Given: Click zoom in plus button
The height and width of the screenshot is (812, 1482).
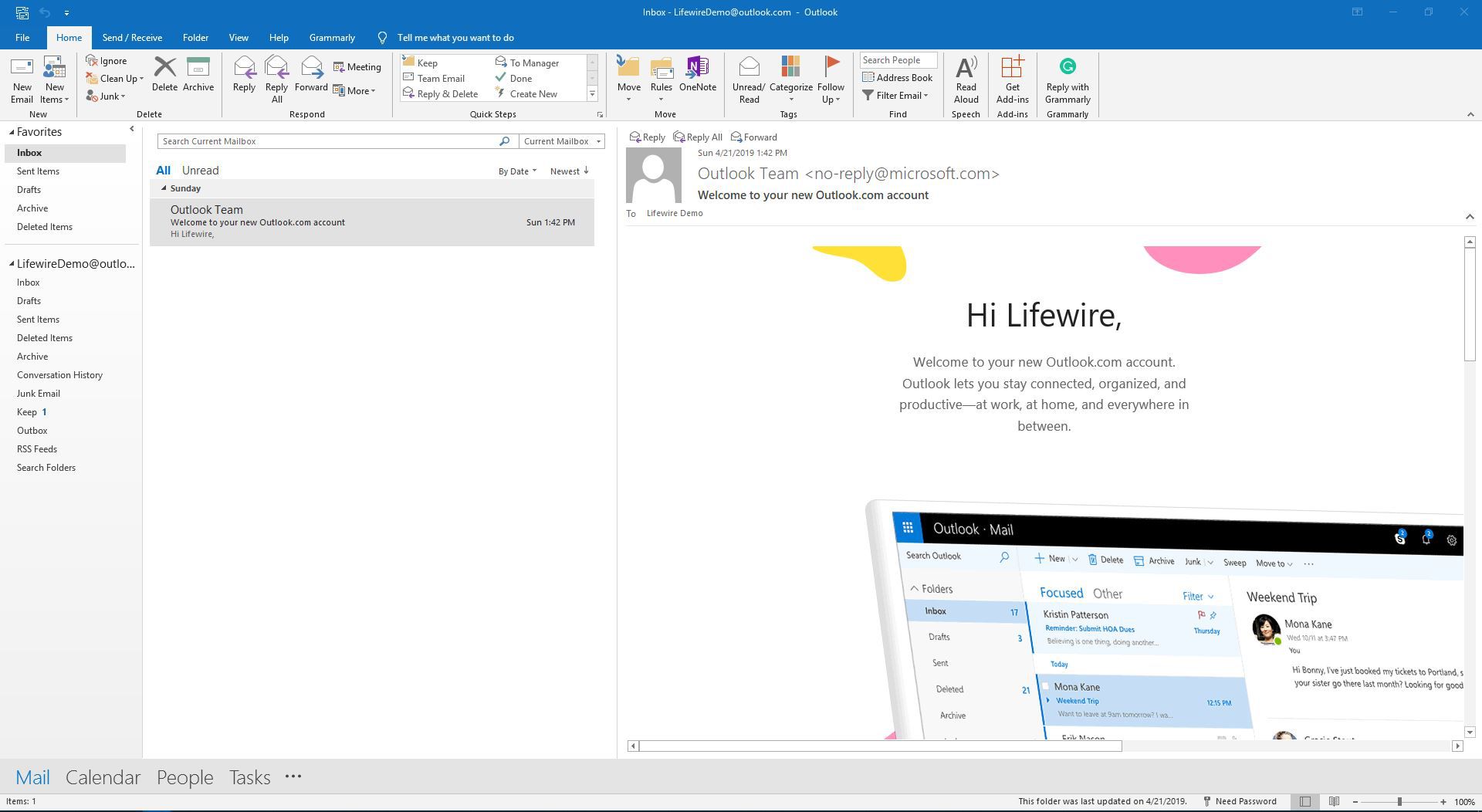Looking at the screenshot, I should [1443, 802].
